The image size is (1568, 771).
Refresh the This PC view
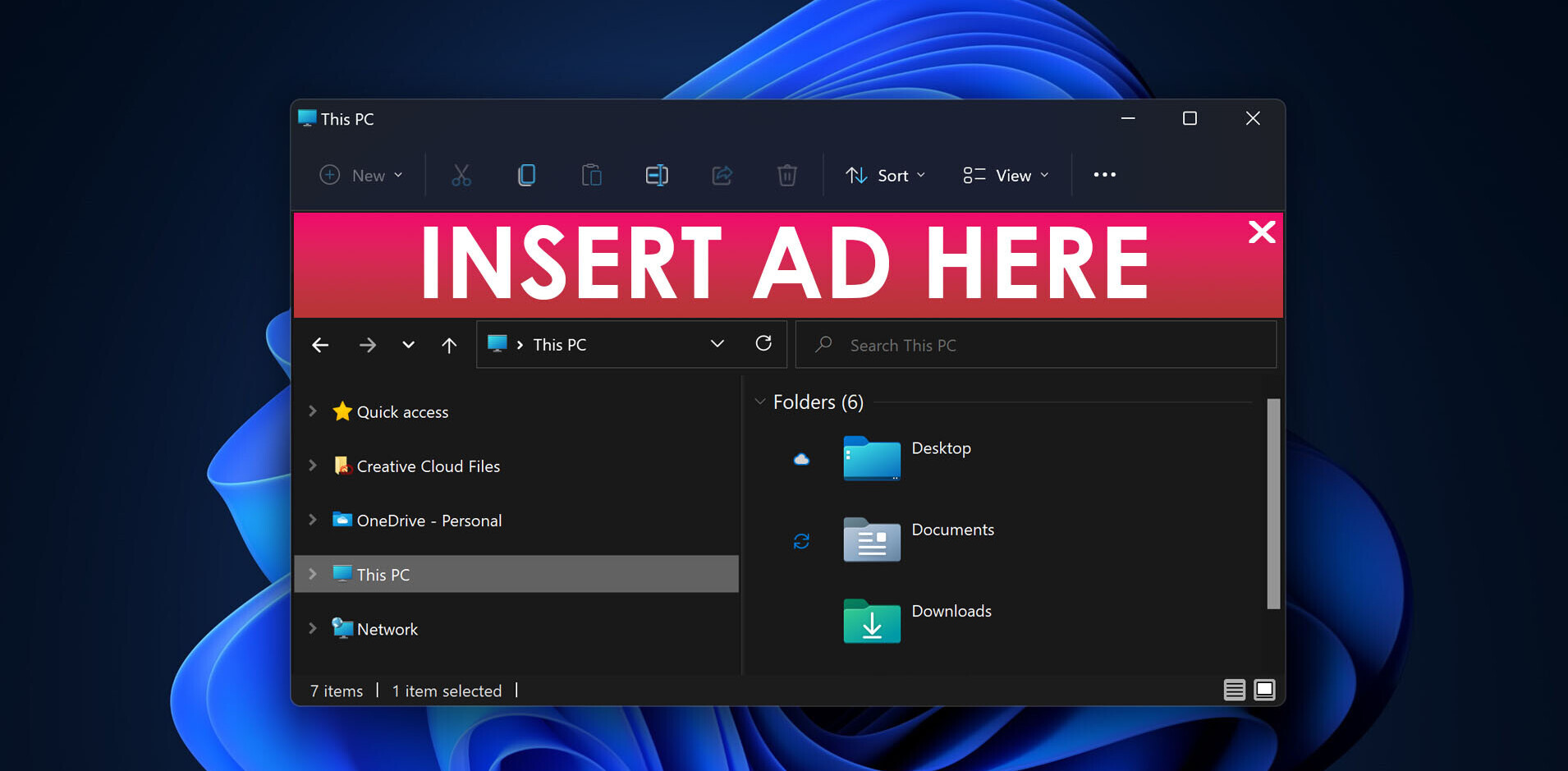pyautogui.click(x=763, y=344)
